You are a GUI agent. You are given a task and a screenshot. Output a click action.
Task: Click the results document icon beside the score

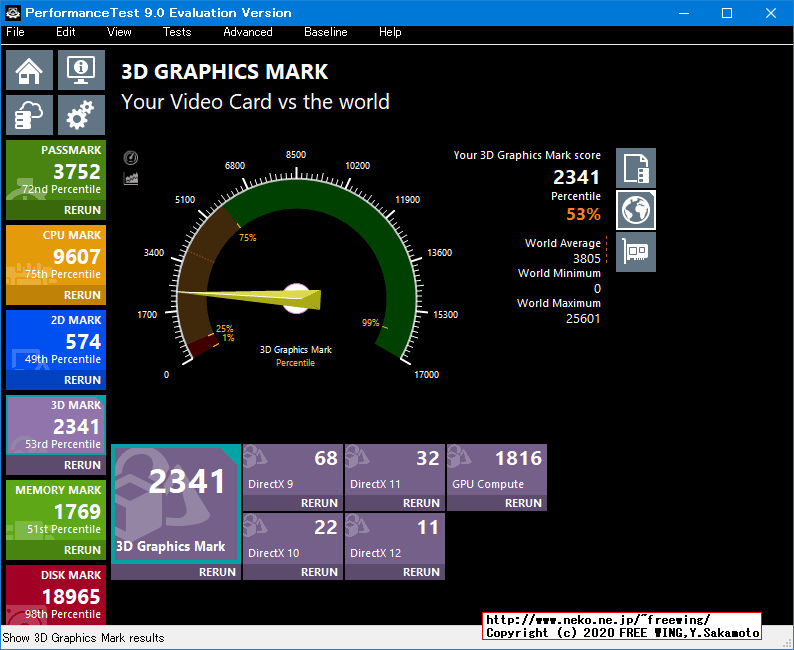pyautogui.click(x=636, y=168)
